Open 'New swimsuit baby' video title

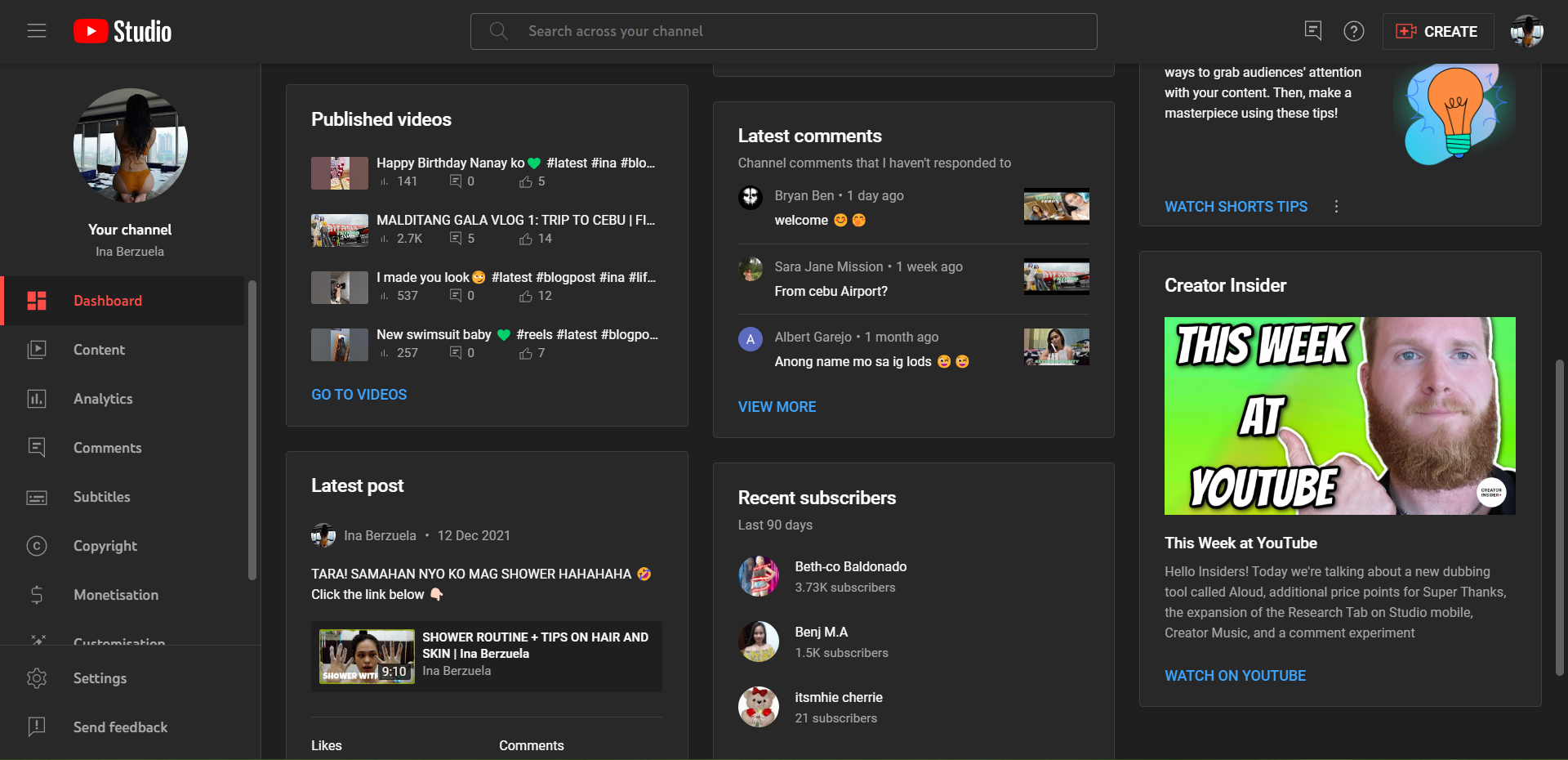point(517,334)
